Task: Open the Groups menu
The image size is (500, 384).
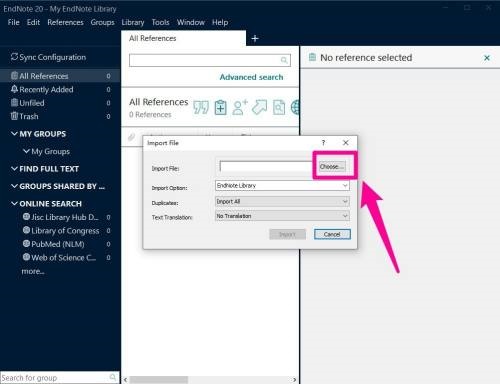Action: [x=102, y=22]
